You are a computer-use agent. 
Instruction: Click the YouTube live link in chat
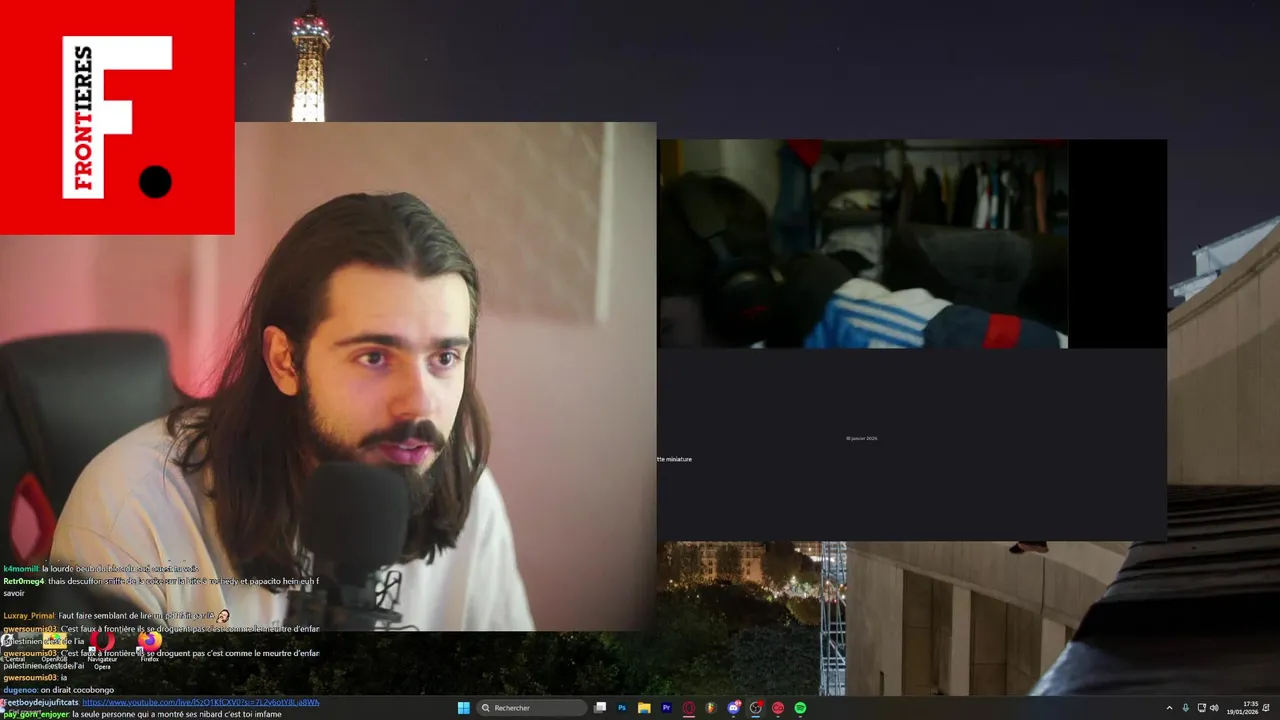click(x=200, y=702)
